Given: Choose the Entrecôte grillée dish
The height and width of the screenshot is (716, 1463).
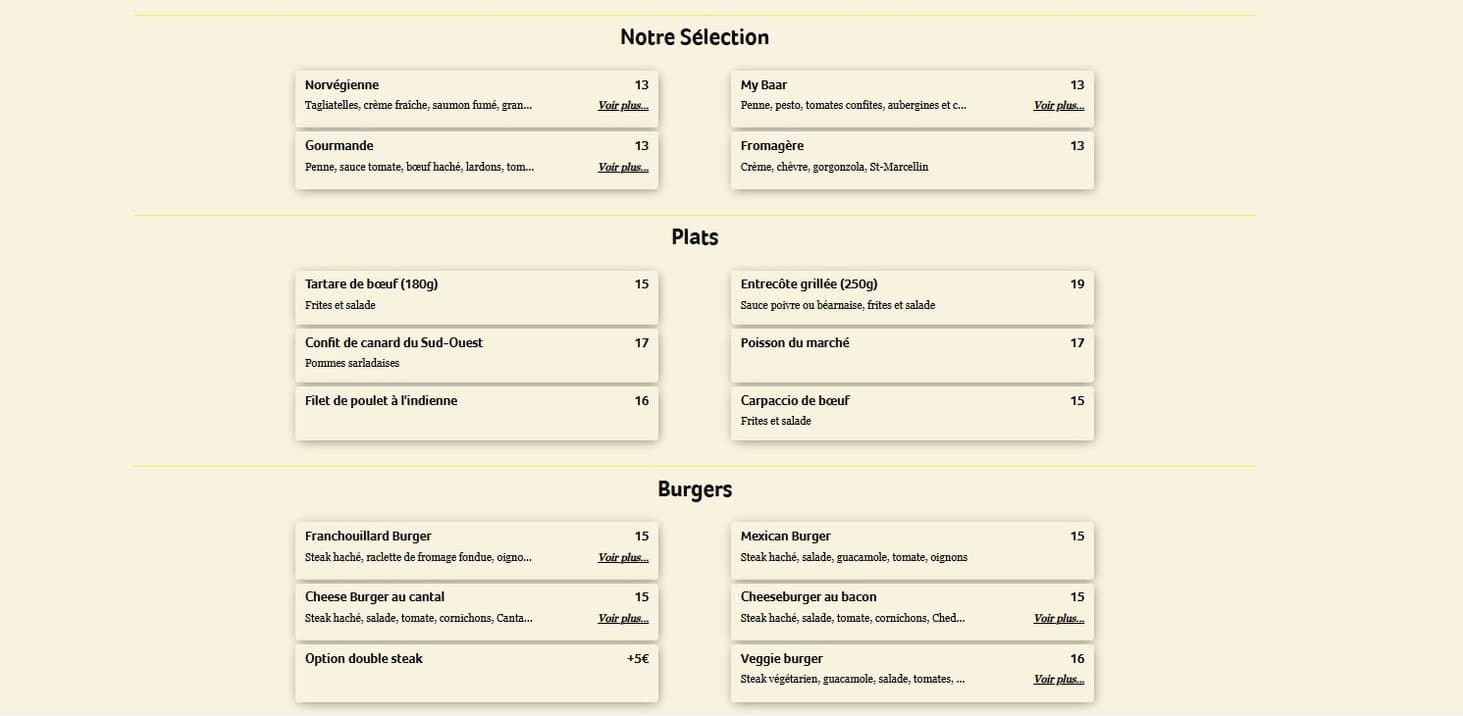Looking at the screenshot, I should [912, 296].
